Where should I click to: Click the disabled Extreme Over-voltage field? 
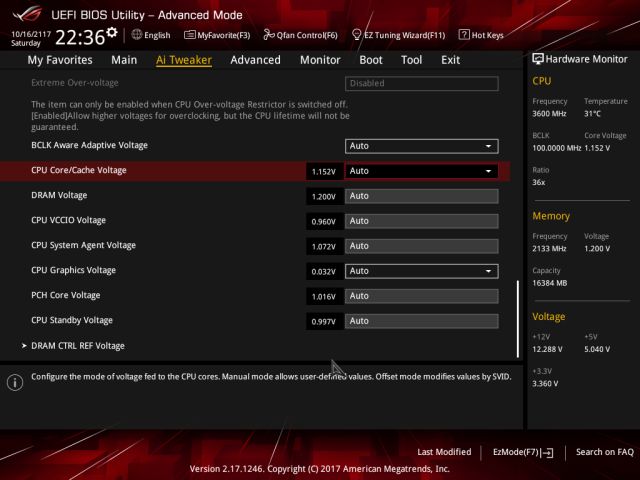coord(422,83)
